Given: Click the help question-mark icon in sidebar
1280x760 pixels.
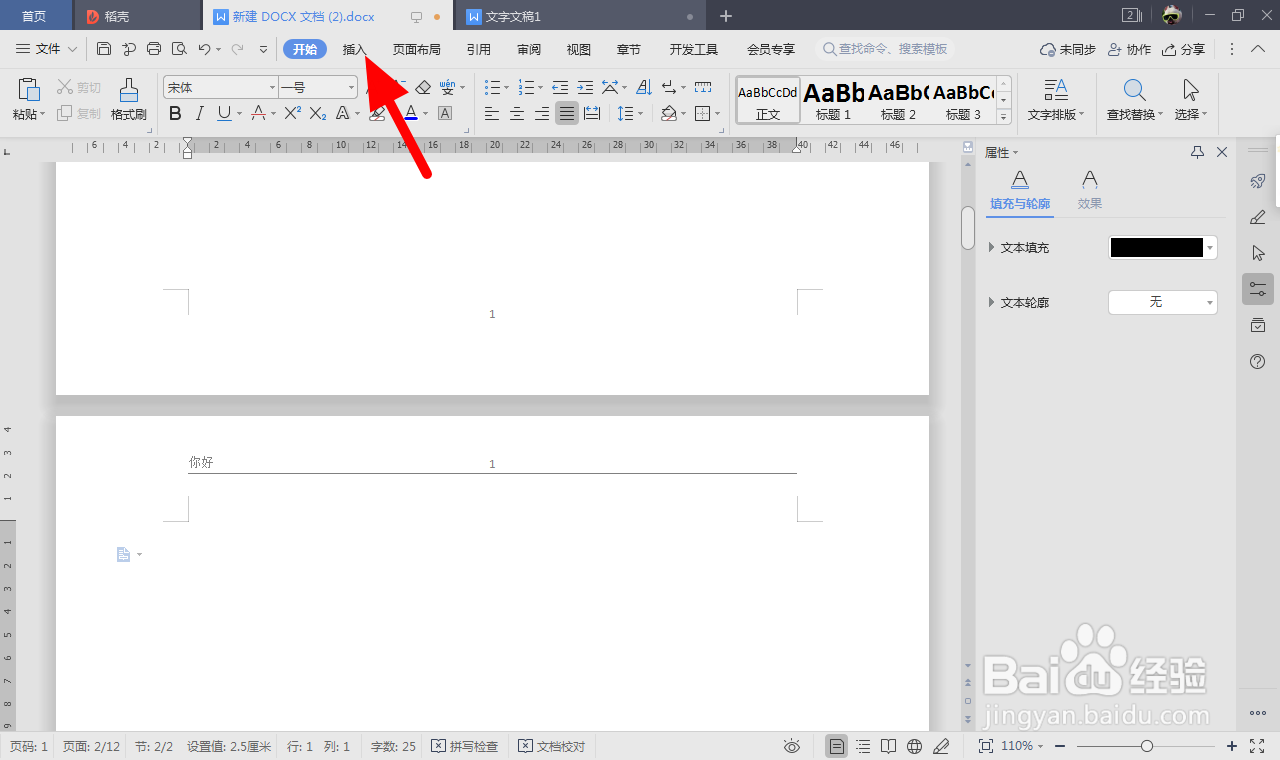Looking at the screenshot, I should 1258,361.
